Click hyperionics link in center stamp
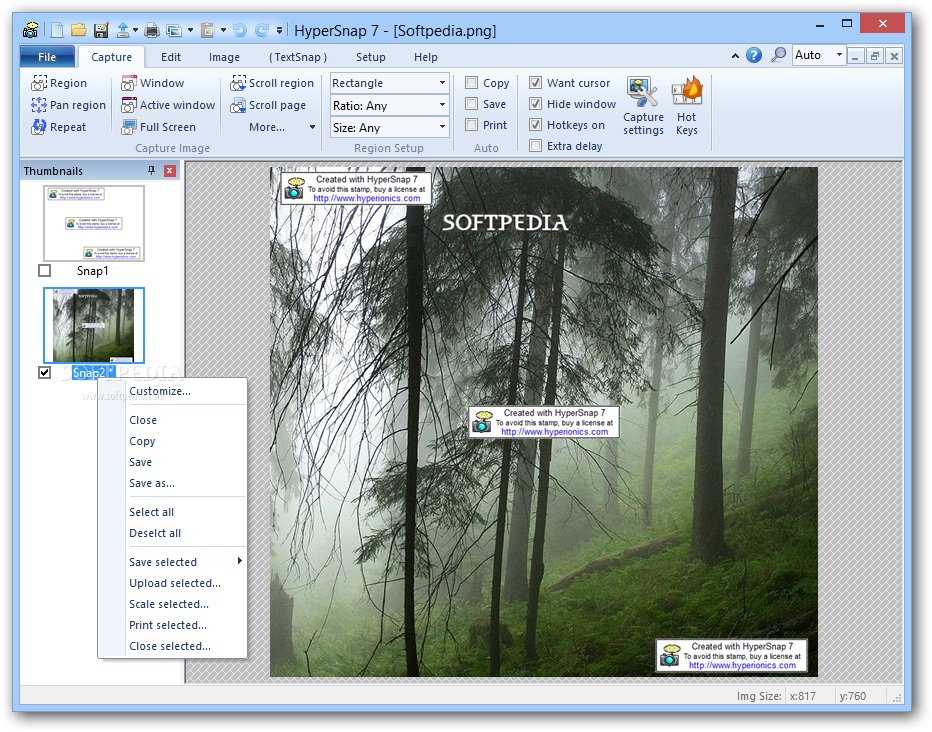Viewport: 932px width, 732px height. (x=554, y=432)
